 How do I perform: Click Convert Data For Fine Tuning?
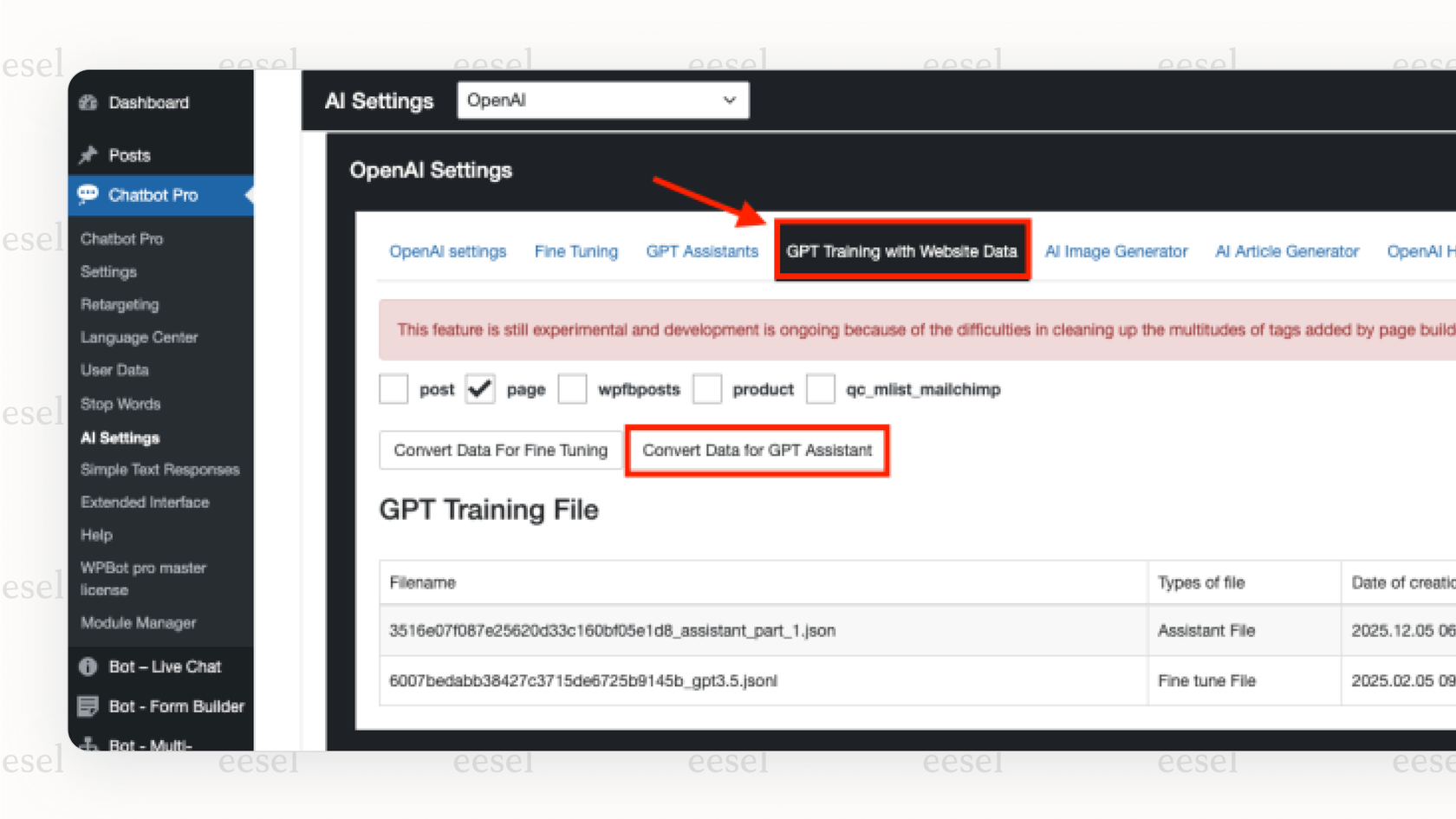[x=500, y=450]
